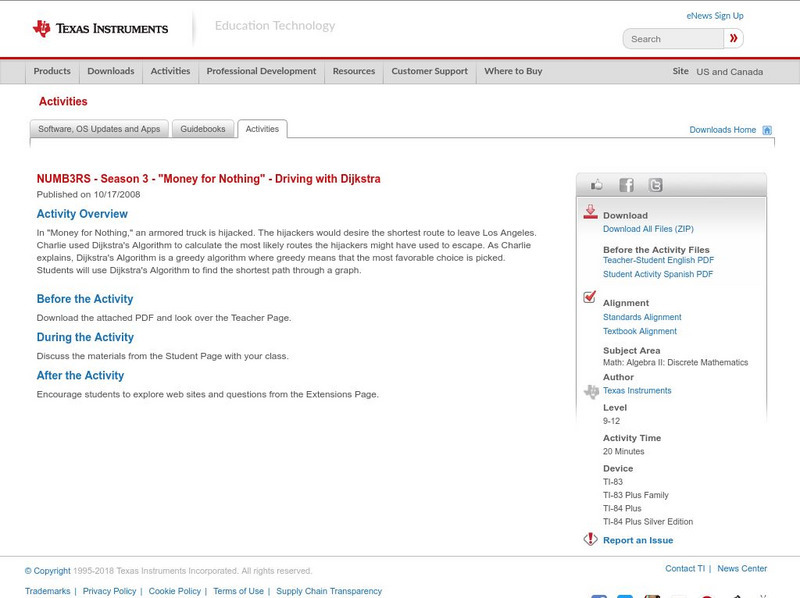The height and width of the screenshot is (598, 800).
Task: Open Supply Chain Transparency link
Action: click(x=329, y=591)
